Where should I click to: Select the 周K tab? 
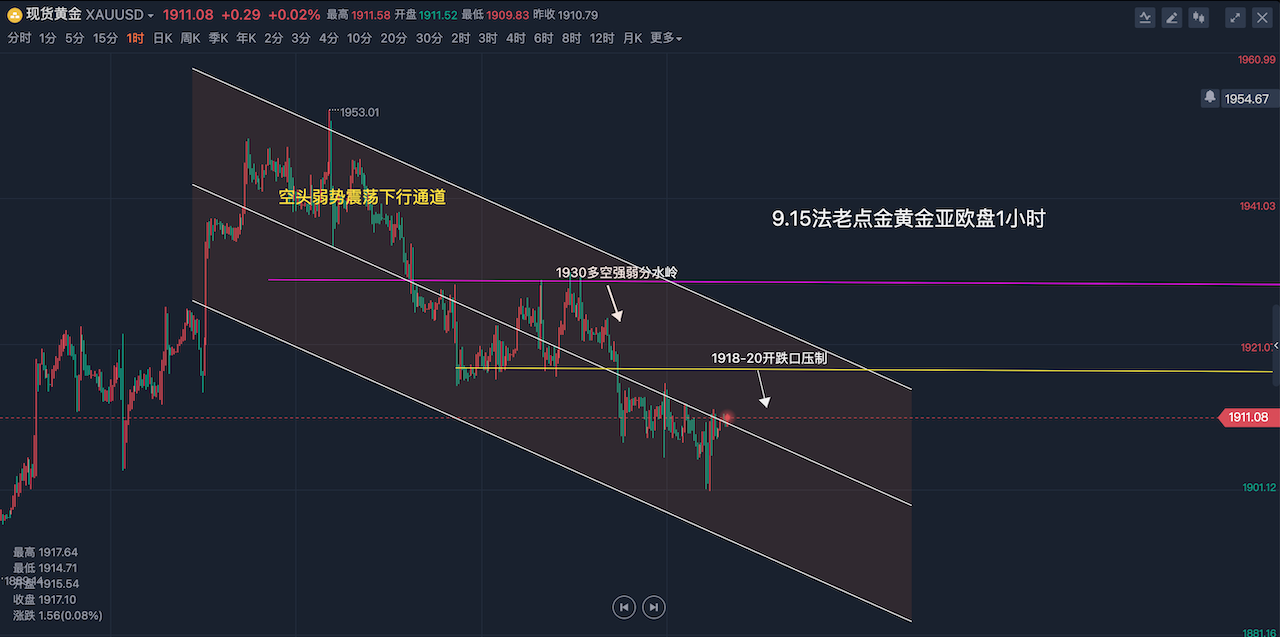[190, 38]
